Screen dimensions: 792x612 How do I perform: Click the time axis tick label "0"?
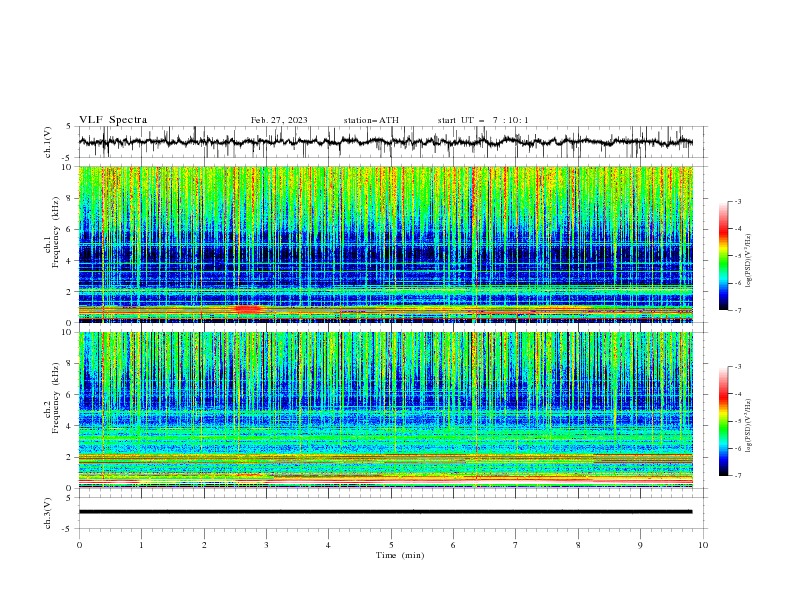79,545
